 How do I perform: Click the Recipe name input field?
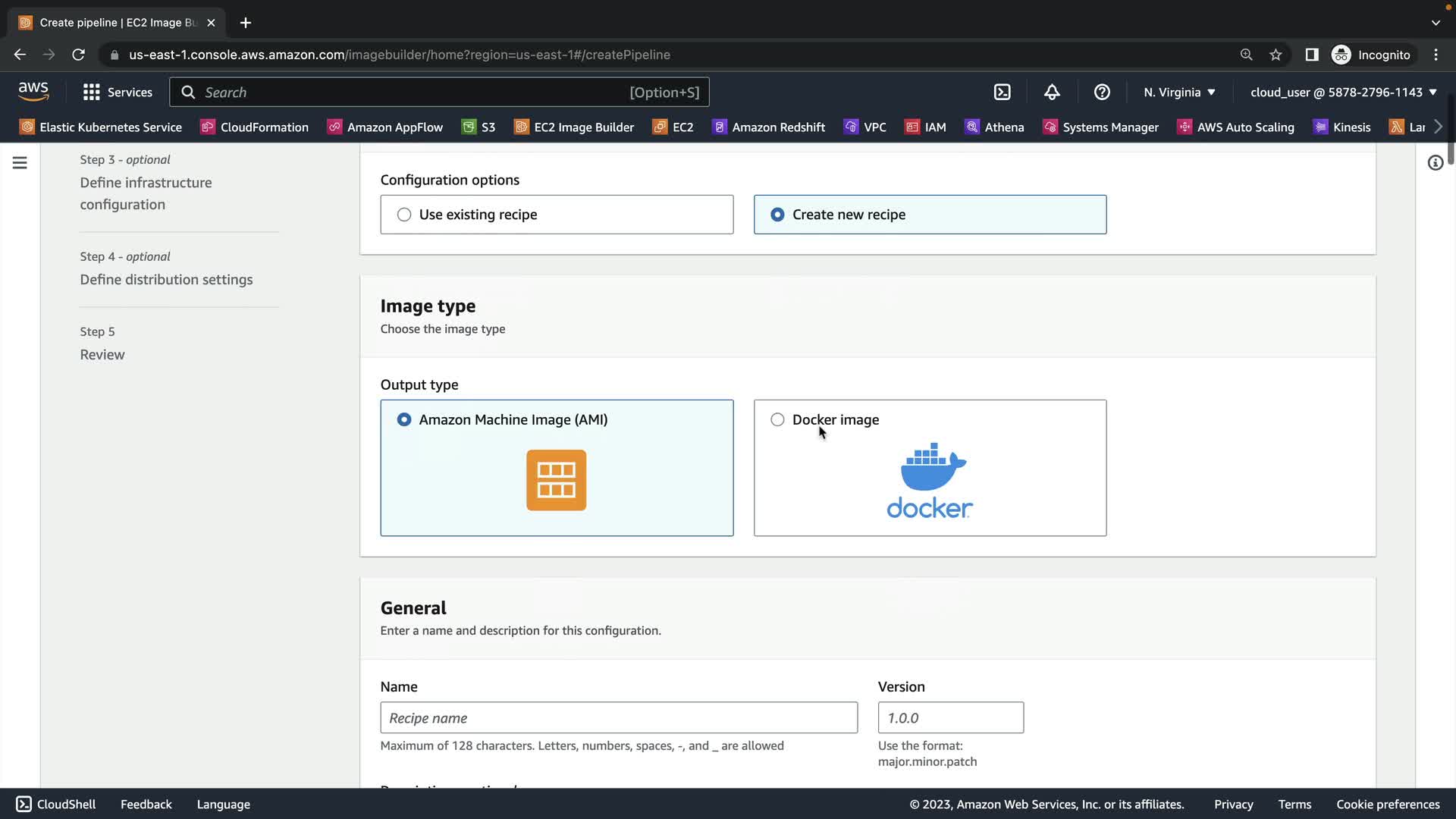[619, 717]
